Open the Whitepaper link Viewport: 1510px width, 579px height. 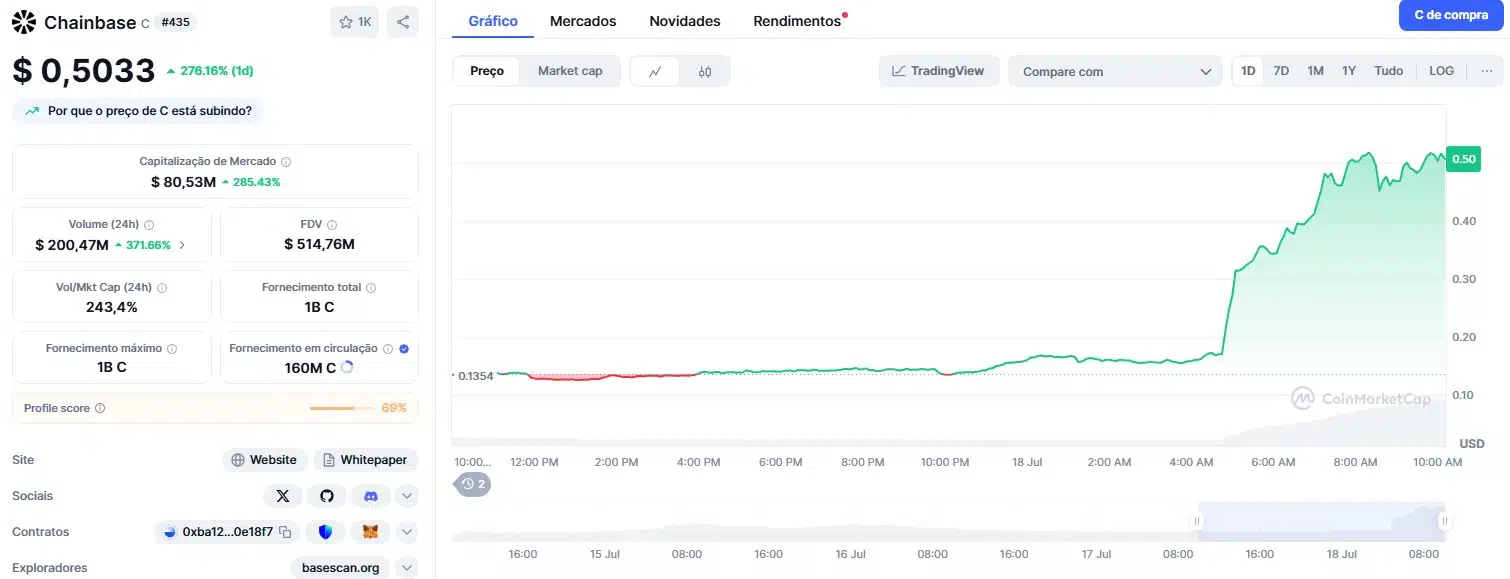tap(365, 460)
